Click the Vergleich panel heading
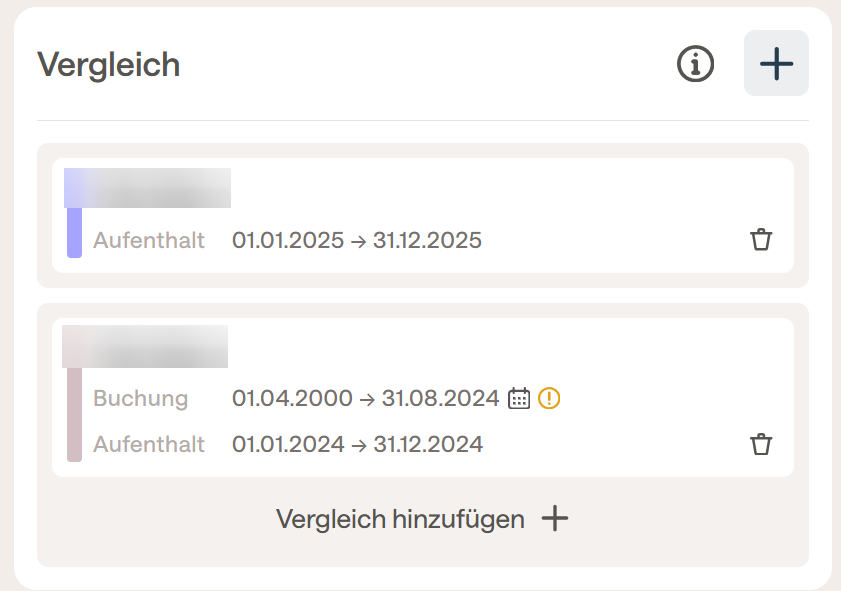 (x=108, y=65)
